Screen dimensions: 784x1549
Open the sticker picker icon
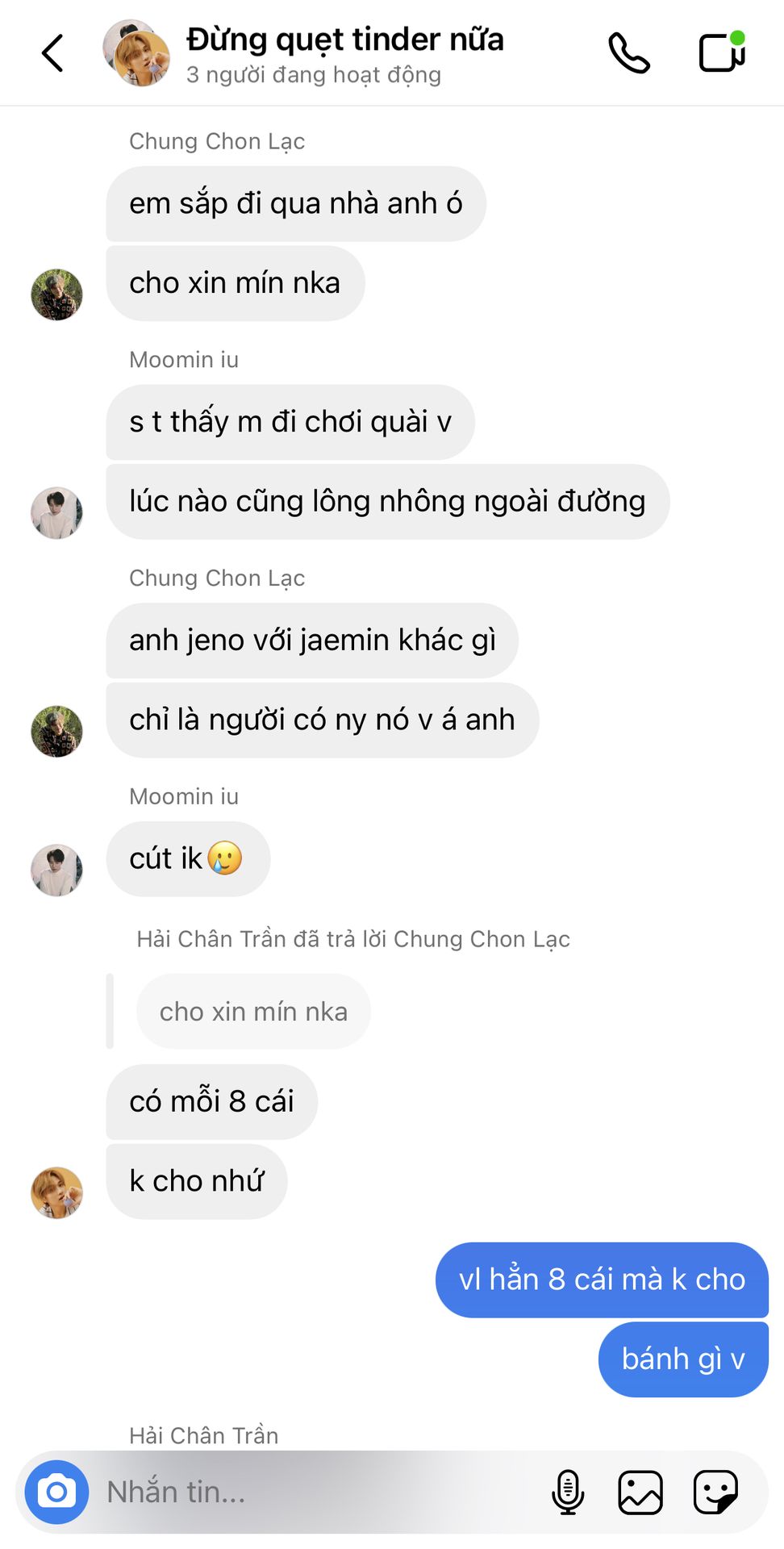click(x=715, y=1492)
